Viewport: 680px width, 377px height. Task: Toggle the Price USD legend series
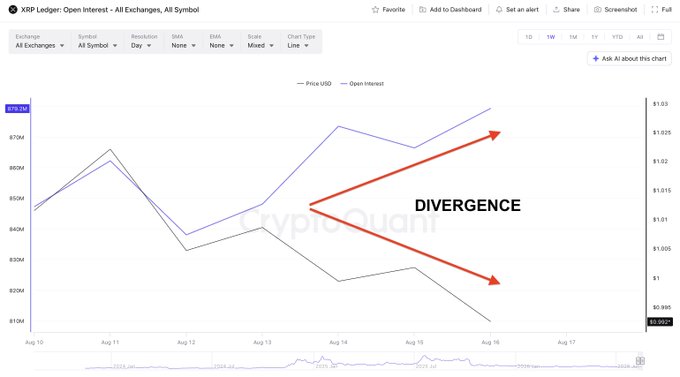(x=314, y=84)
